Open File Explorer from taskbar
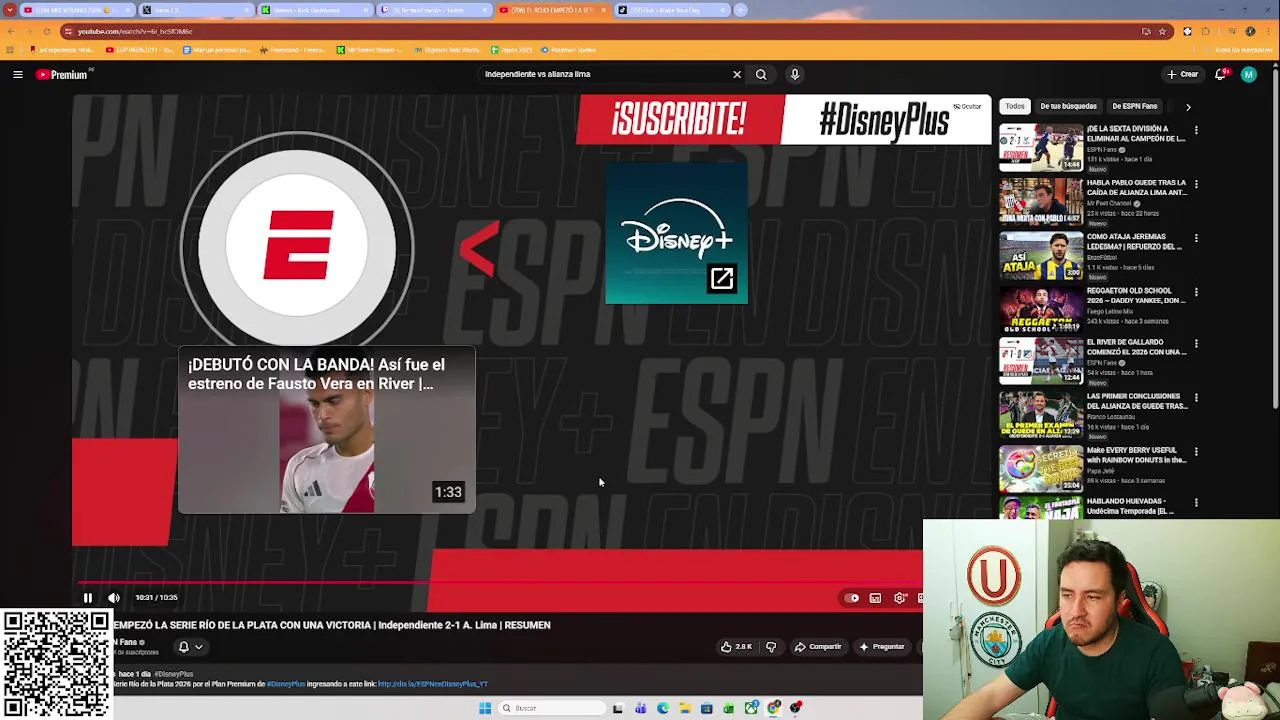Viewport: 1280px width, 720px height. pyautogui.click(x=685, y=708)
